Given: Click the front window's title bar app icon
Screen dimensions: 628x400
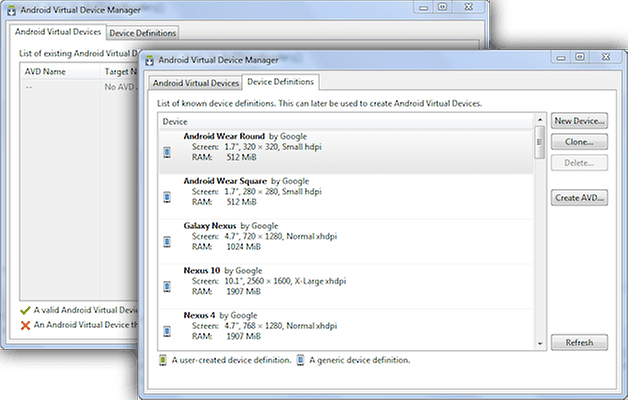Looking at the screenshot, I should point(149,60).
